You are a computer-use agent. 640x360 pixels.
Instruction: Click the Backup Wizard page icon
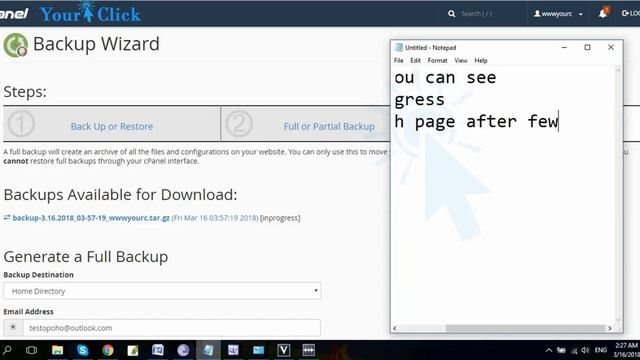[16, 45]
